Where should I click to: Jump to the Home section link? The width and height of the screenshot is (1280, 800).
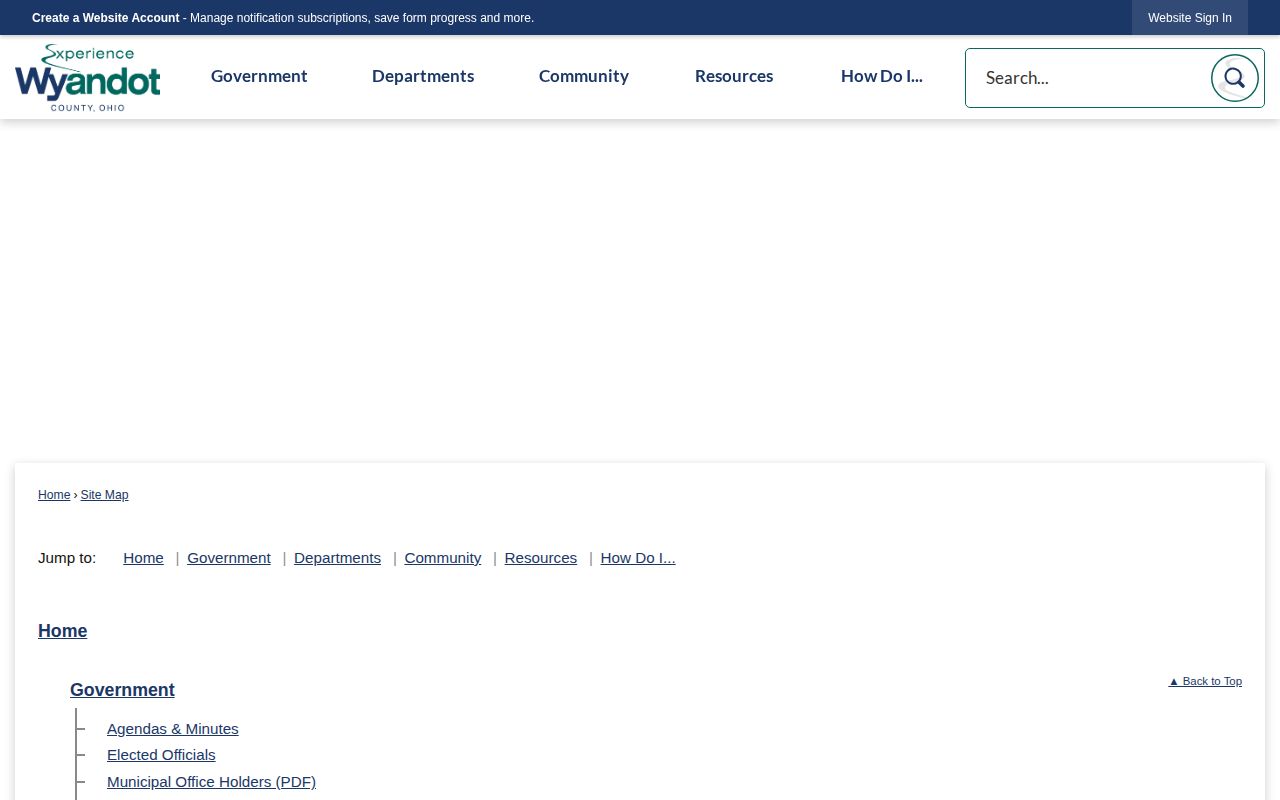143,558
